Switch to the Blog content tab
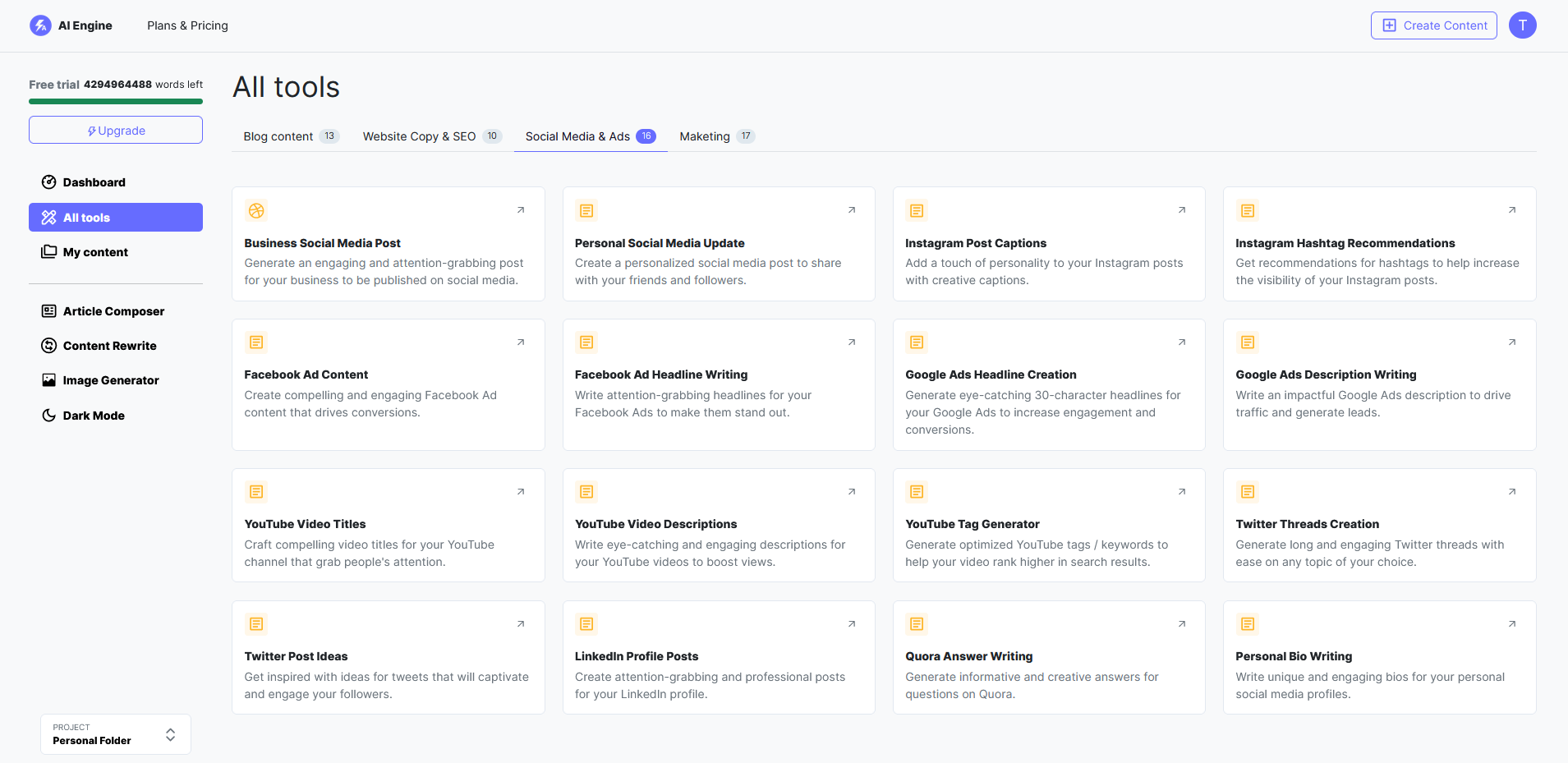 pyautogui.click(x=292, y=136)
